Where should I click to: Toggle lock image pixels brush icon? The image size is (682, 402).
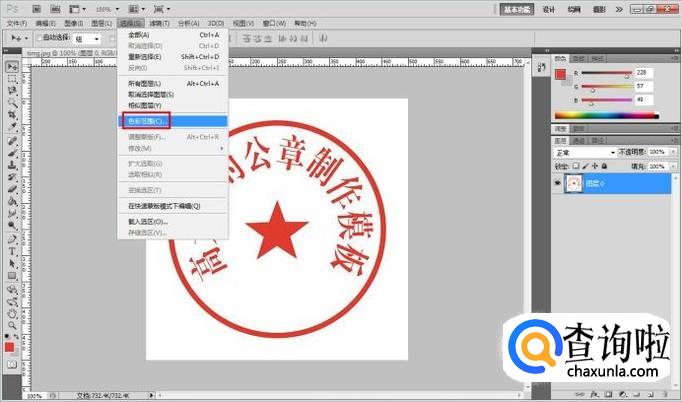(x=585, y=166)
